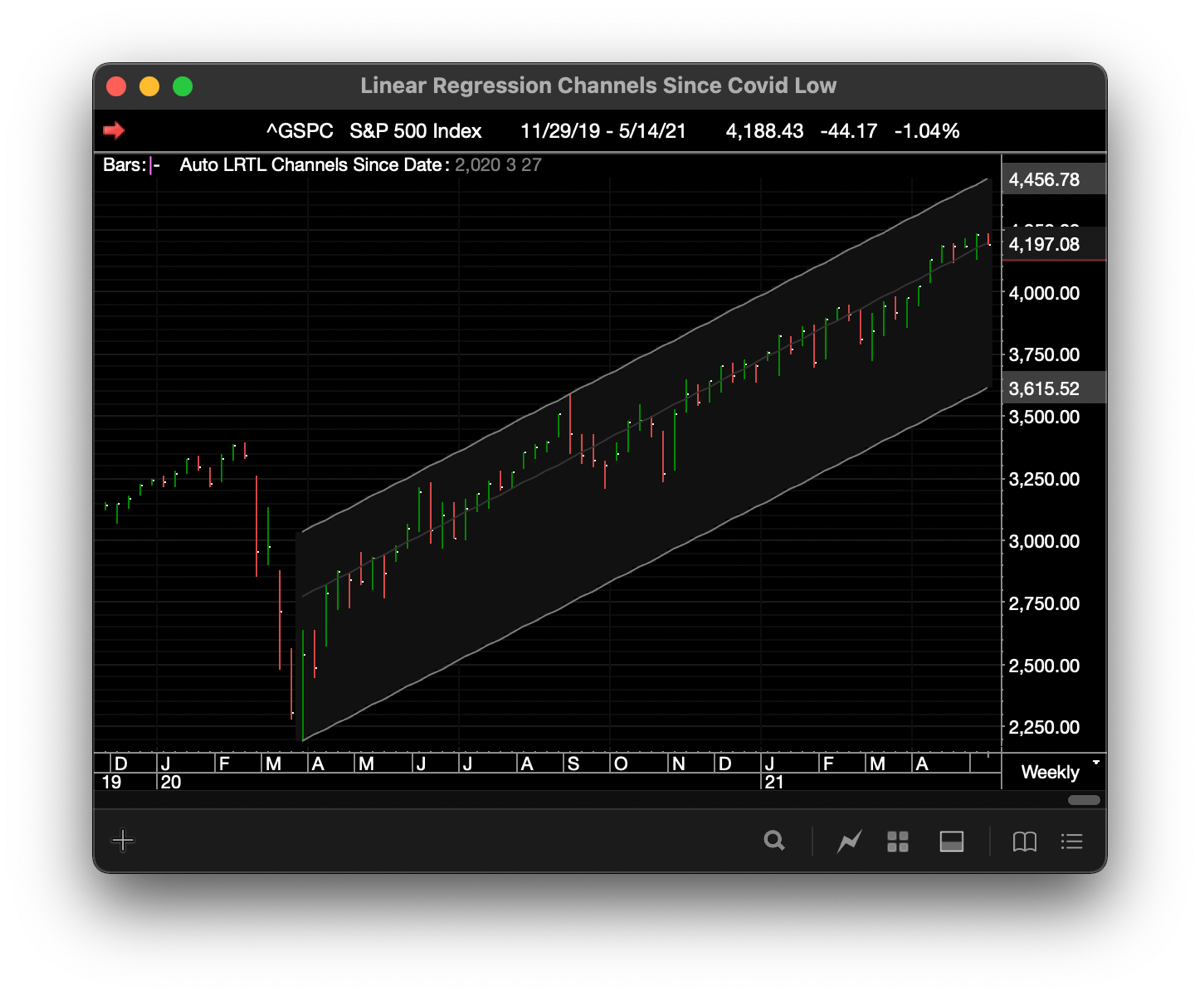This screenshot has width=1200, height=996.
Task: Open the book icon in bottom toolbar
Action: (1024, 842)
